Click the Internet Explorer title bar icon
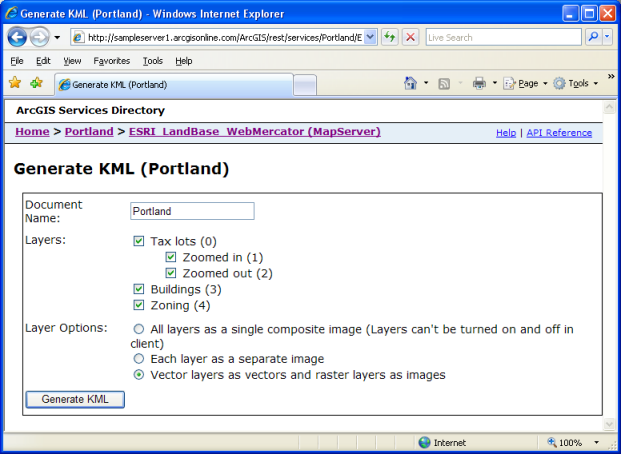 (11, 13)
